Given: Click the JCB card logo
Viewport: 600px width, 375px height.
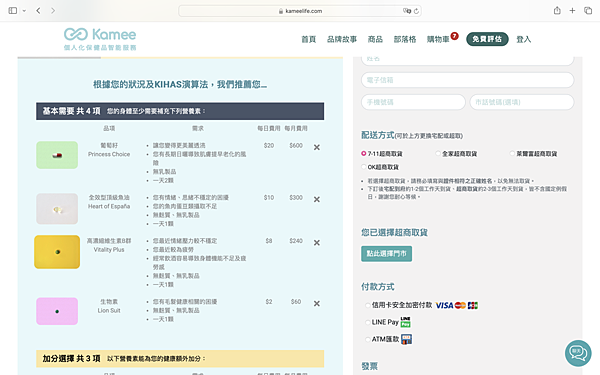Looking at the screenshot, I should click(x=473, y=305).
